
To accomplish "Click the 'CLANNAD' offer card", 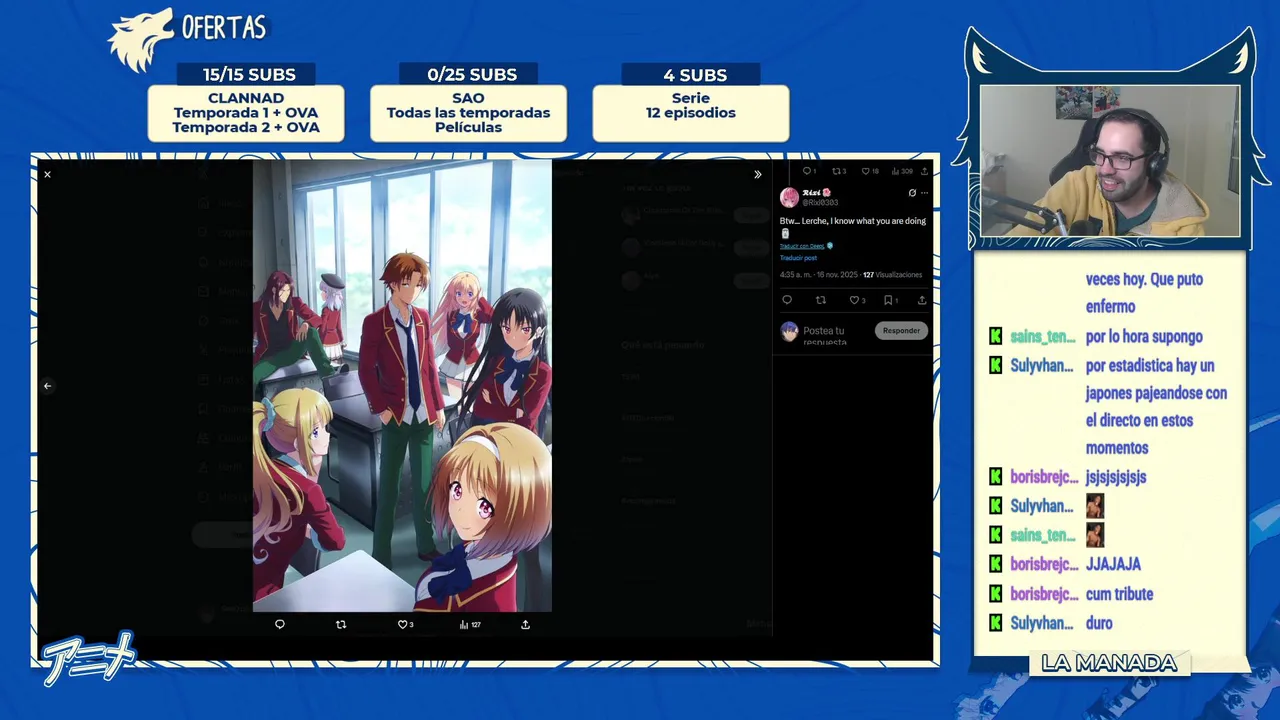I will (246, 113).
